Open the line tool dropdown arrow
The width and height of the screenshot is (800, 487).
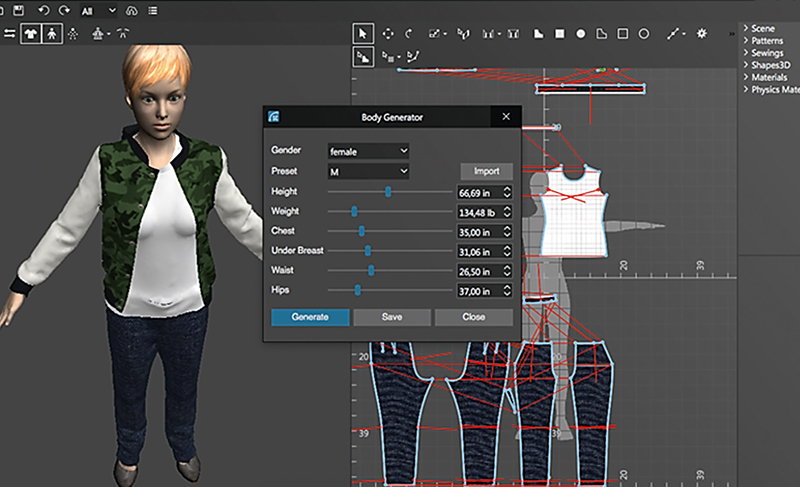pyautogui.click(x=684, y=34)
